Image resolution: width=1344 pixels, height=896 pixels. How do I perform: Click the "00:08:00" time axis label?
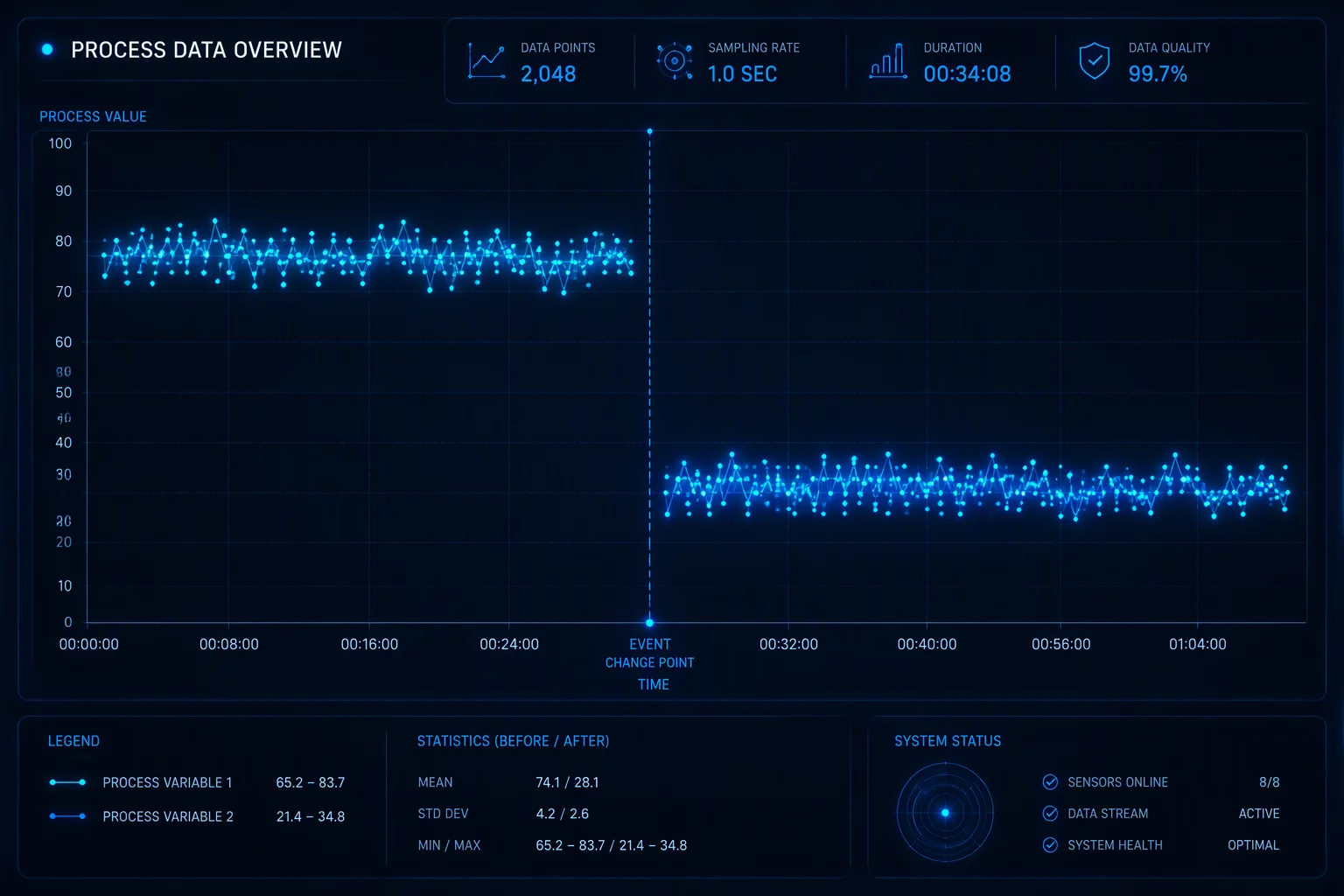point(229,644)
